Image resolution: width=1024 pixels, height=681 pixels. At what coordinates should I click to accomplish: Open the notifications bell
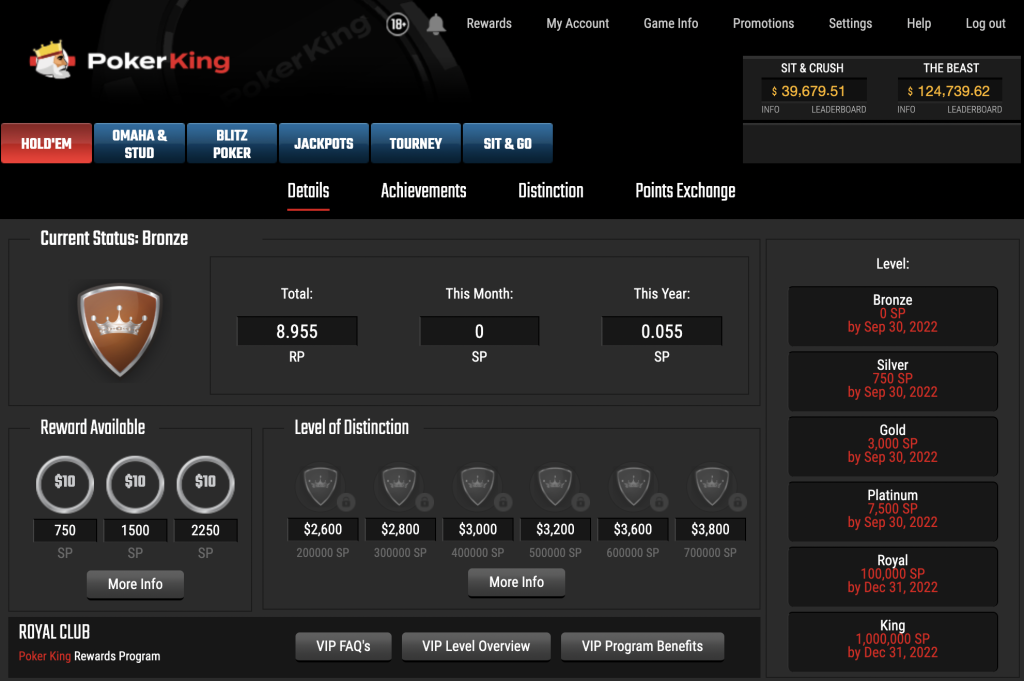point(436,24)
